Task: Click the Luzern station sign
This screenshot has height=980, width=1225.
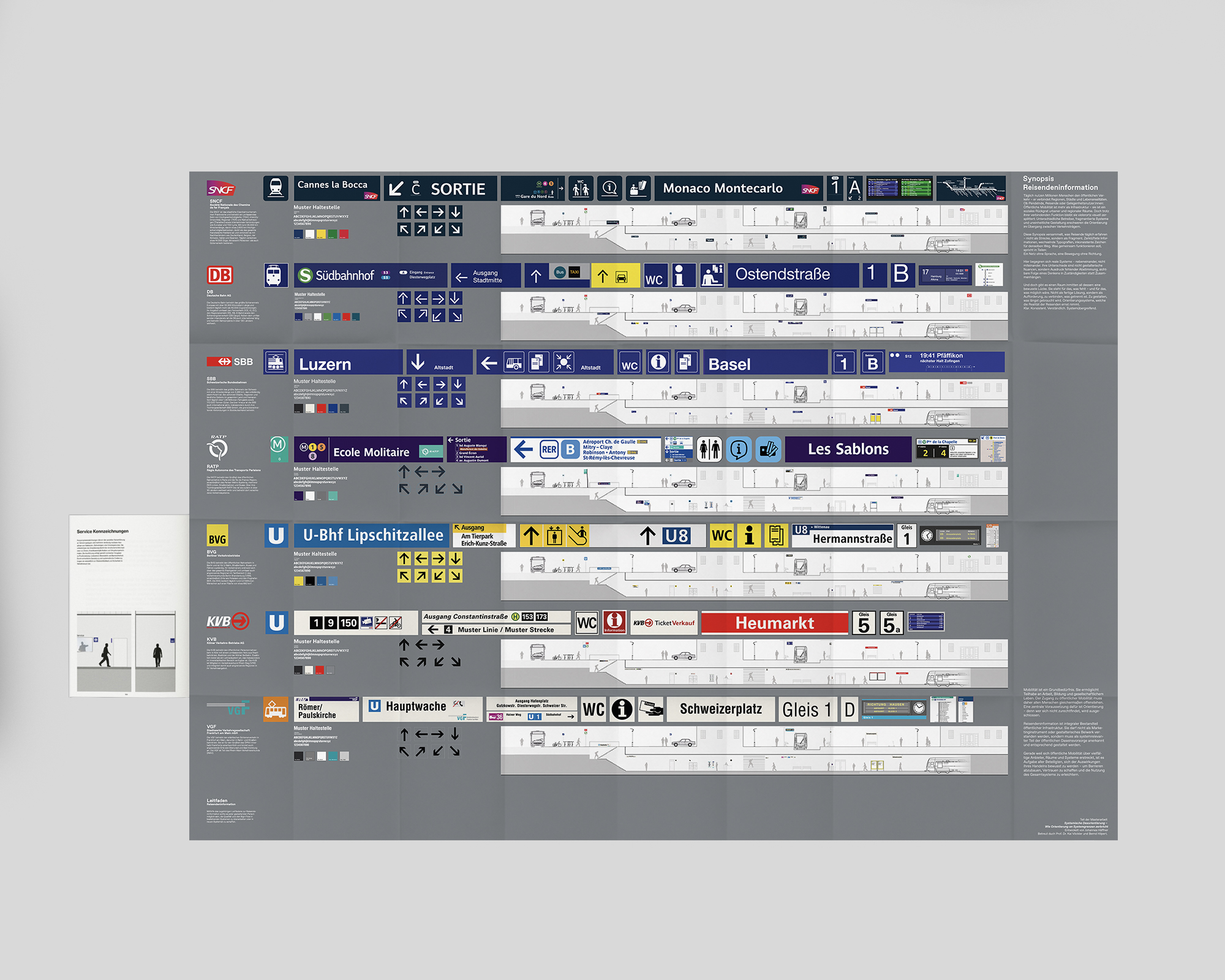Action: [x=348, y=363]
